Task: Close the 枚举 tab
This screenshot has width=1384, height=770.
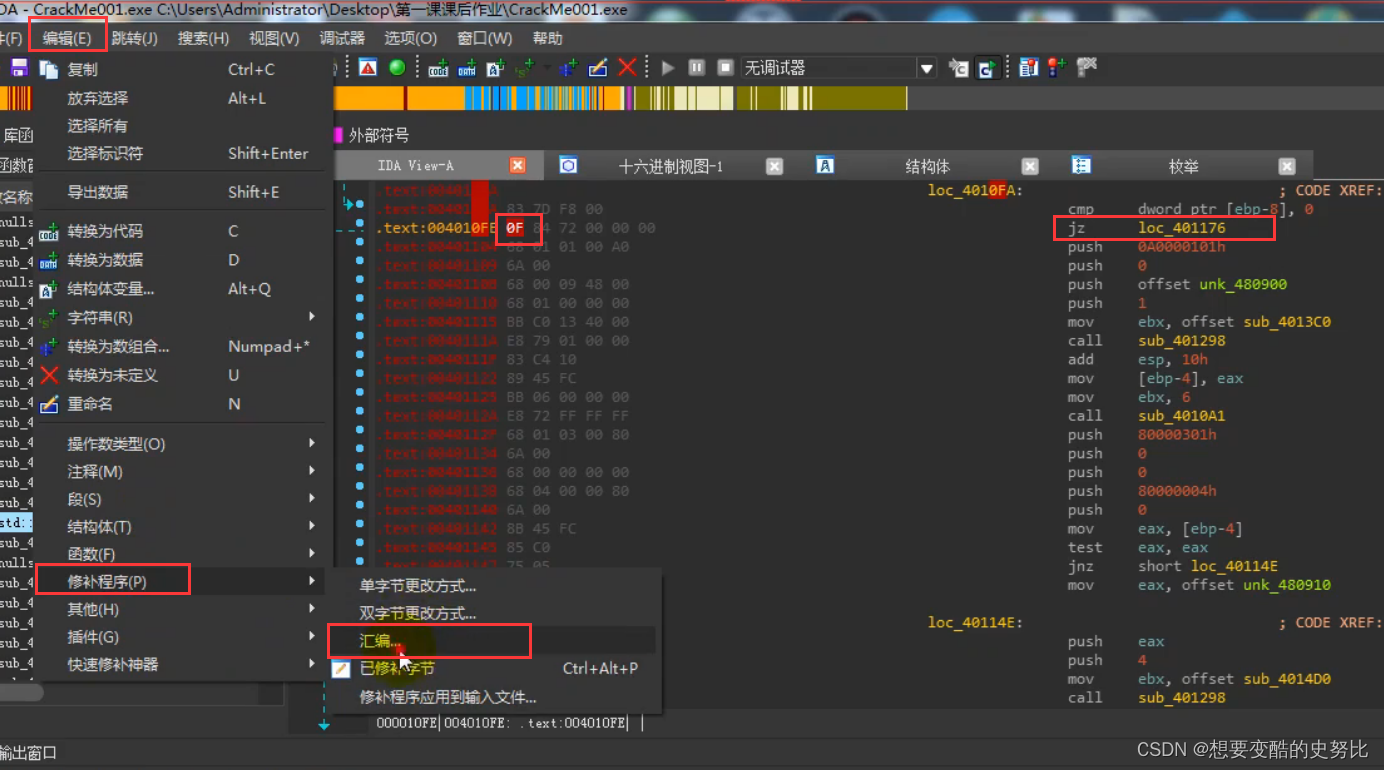Action: click(x=1287, y=166)
